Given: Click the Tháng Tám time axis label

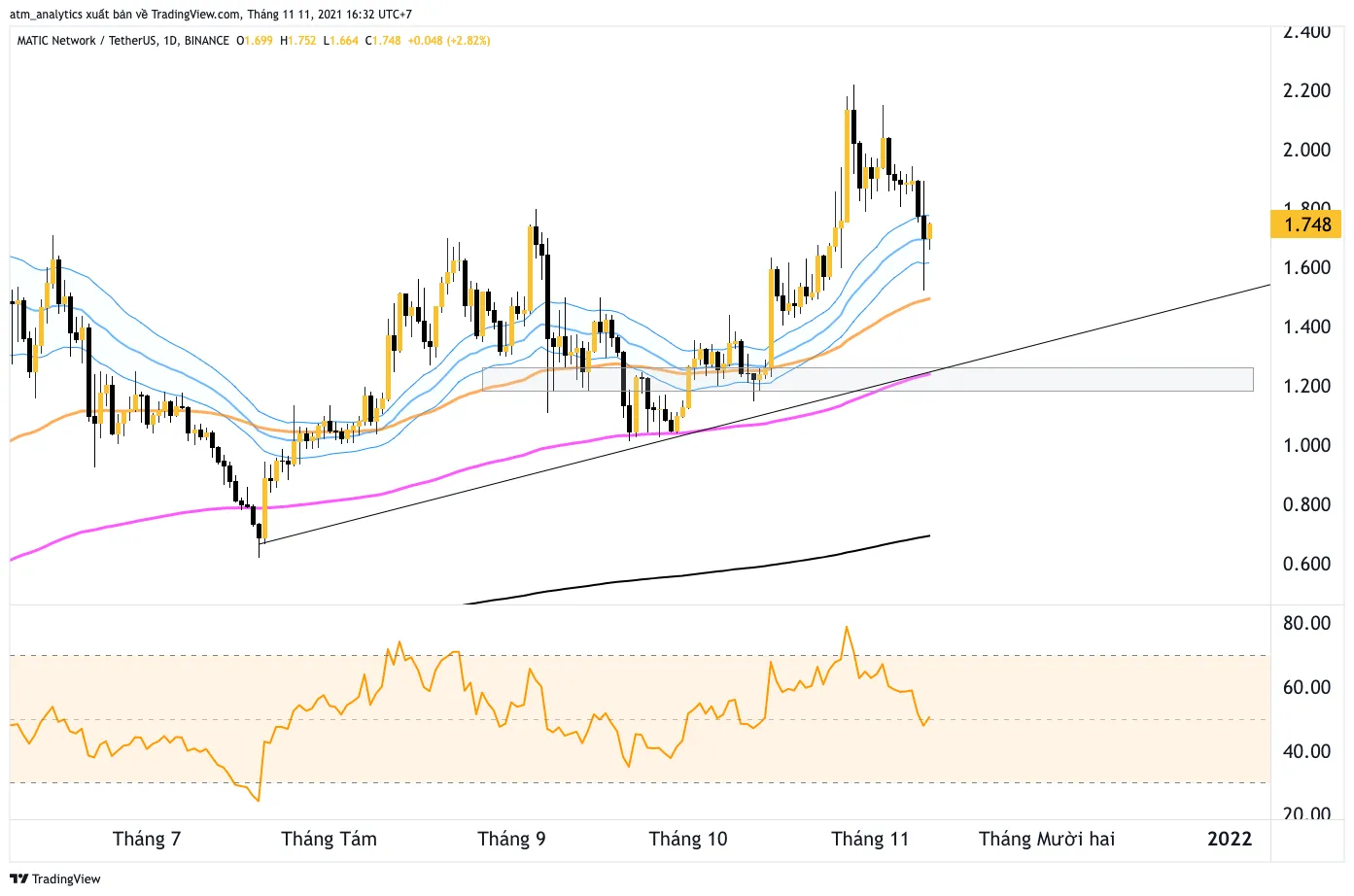Looking at the screenshot, I should pyautogui.click(x=329, y=840).
